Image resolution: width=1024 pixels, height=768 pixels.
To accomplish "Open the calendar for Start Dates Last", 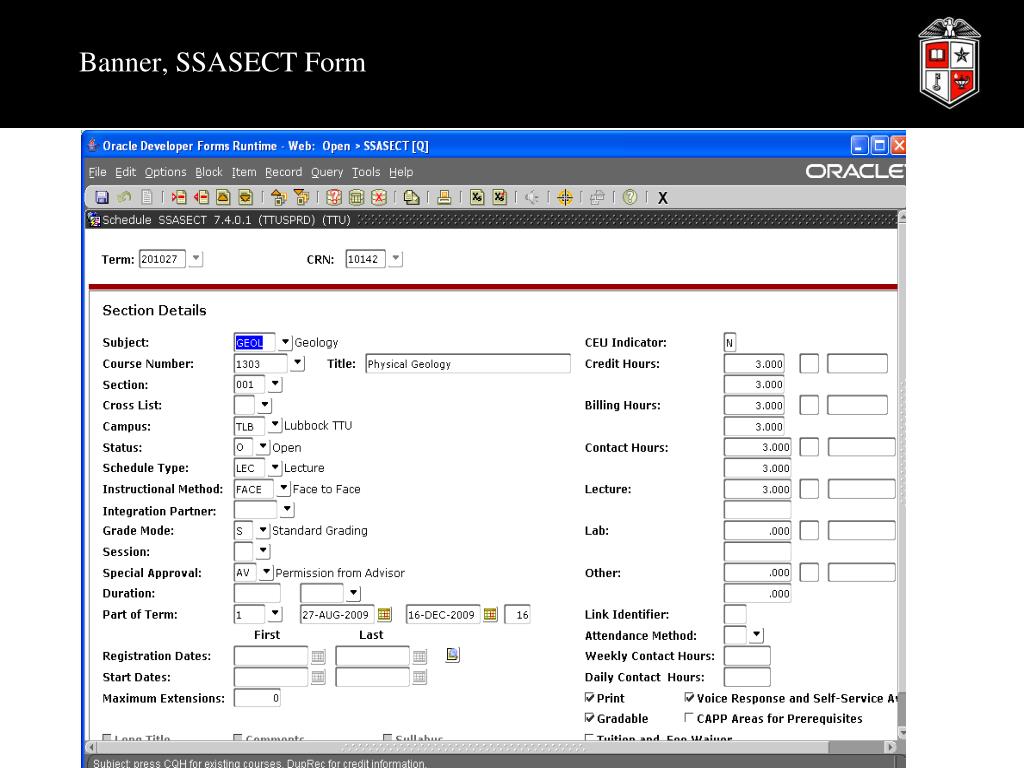I will click(419, 677).
